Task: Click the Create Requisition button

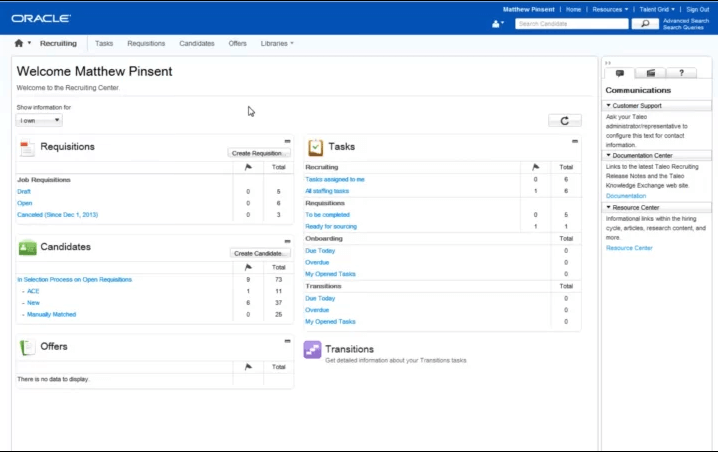Action: (x=259, y=153)
